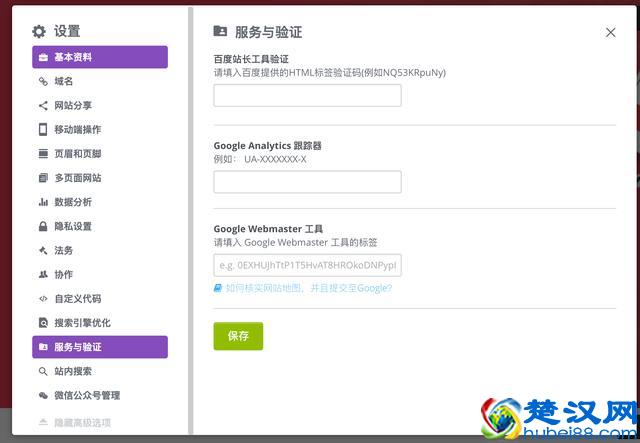Open 多页面网站 settings
This screenshot has height=443, width=640.
point(100,178)
